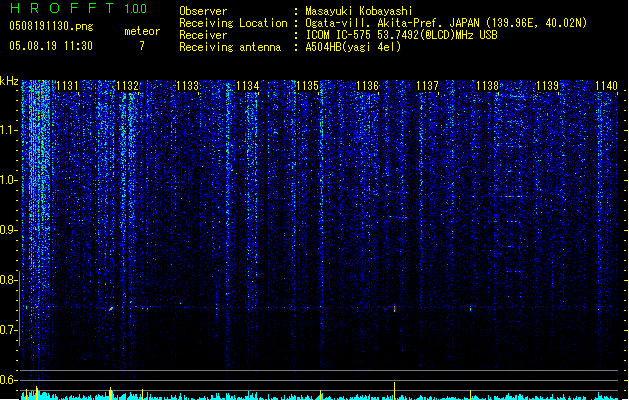
Task: Click the 1.1 kHz axis label
Action: click(8, 130)
